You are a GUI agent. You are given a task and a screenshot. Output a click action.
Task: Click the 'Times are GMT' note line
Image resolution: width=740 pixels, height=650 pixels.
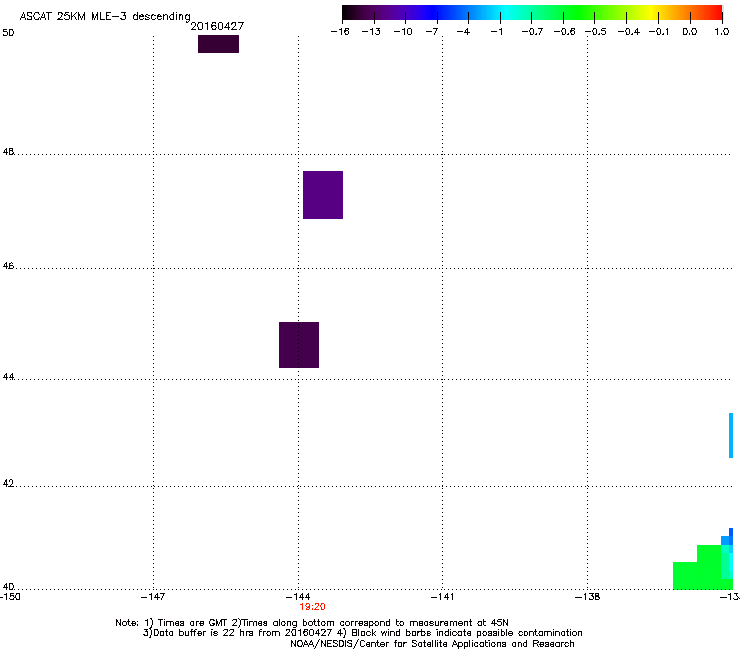tap(312, 623)
